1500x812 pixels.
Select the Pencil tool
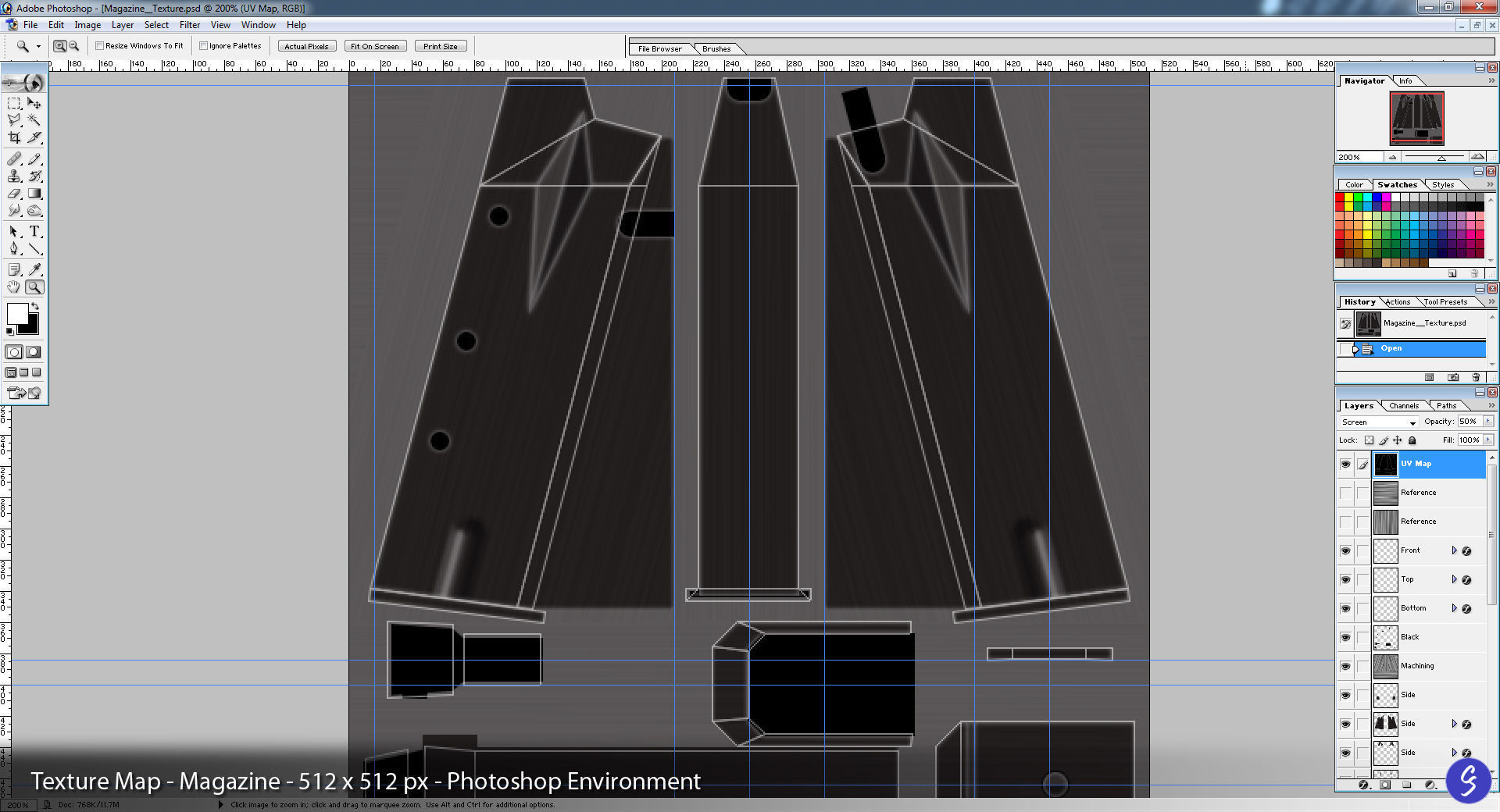pyautogui.click(x=34, y=158)
